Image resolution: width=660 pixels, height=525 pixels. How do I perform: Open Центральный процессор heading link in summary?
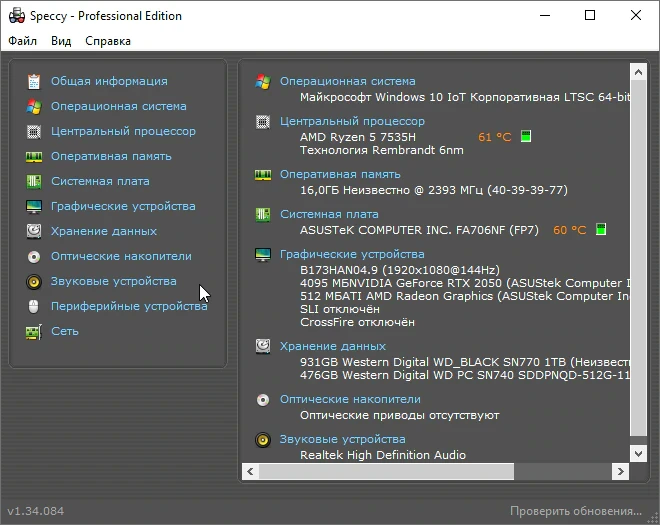352,121
